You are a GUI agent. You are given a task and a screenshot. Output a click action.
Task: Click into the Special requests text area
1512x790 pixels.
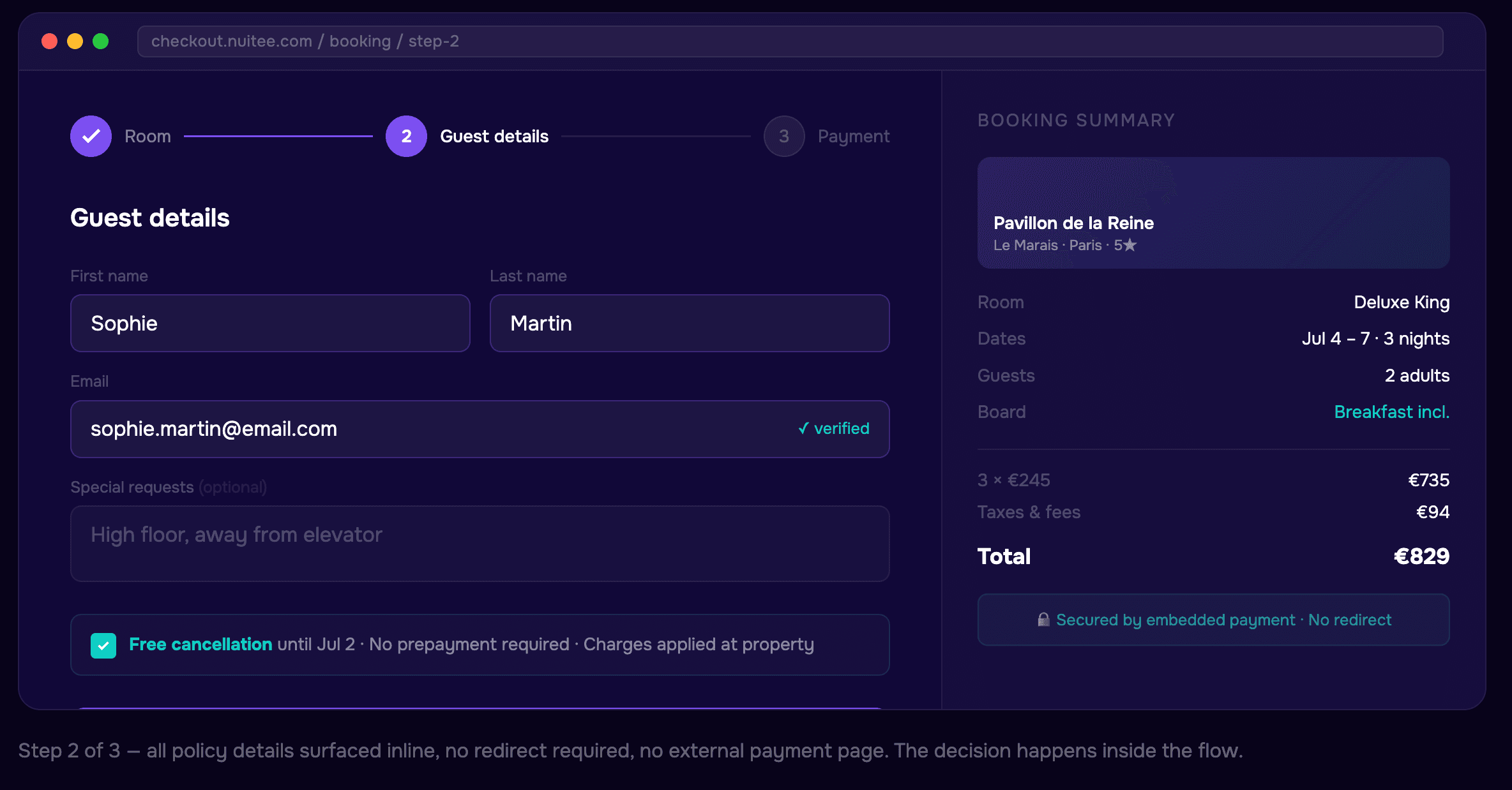[480, 544]
